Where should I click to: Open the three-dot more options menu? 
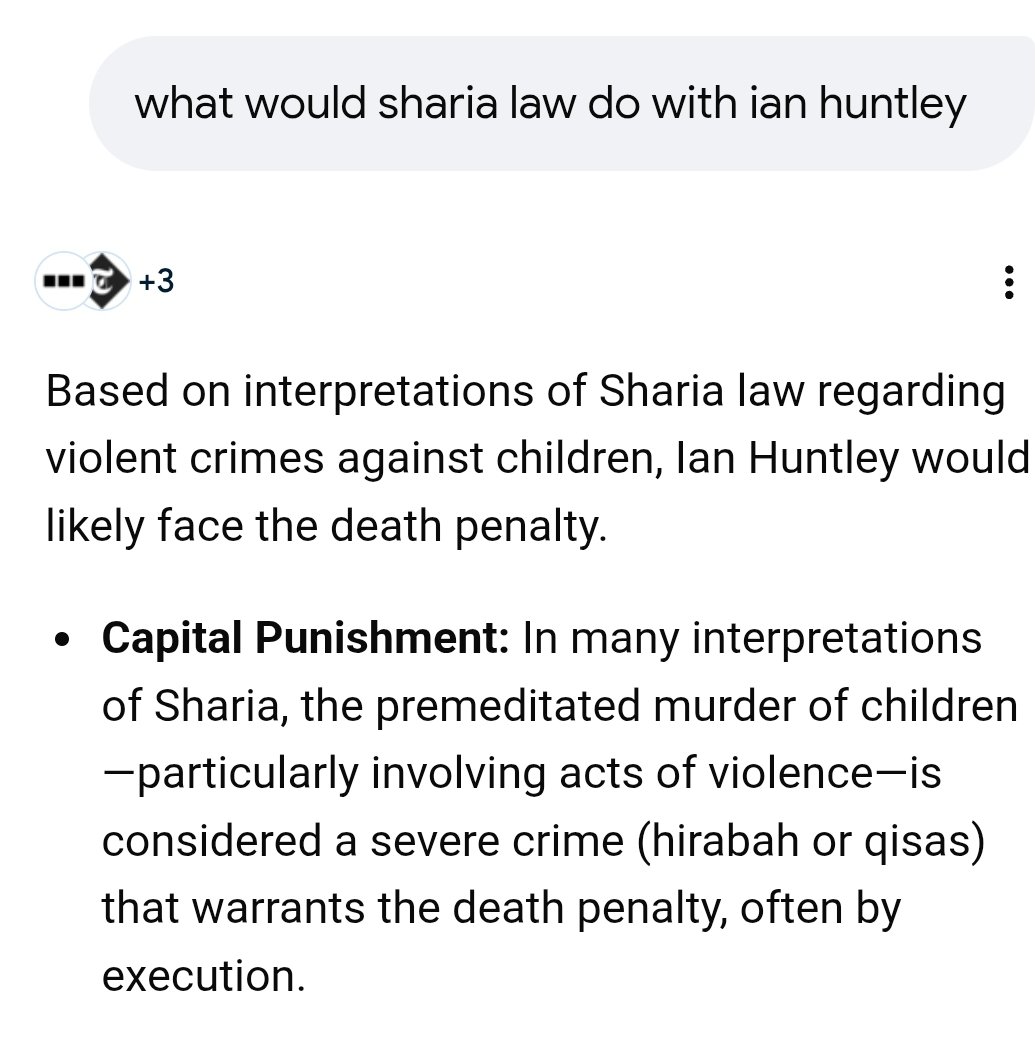click(1008, 283)
